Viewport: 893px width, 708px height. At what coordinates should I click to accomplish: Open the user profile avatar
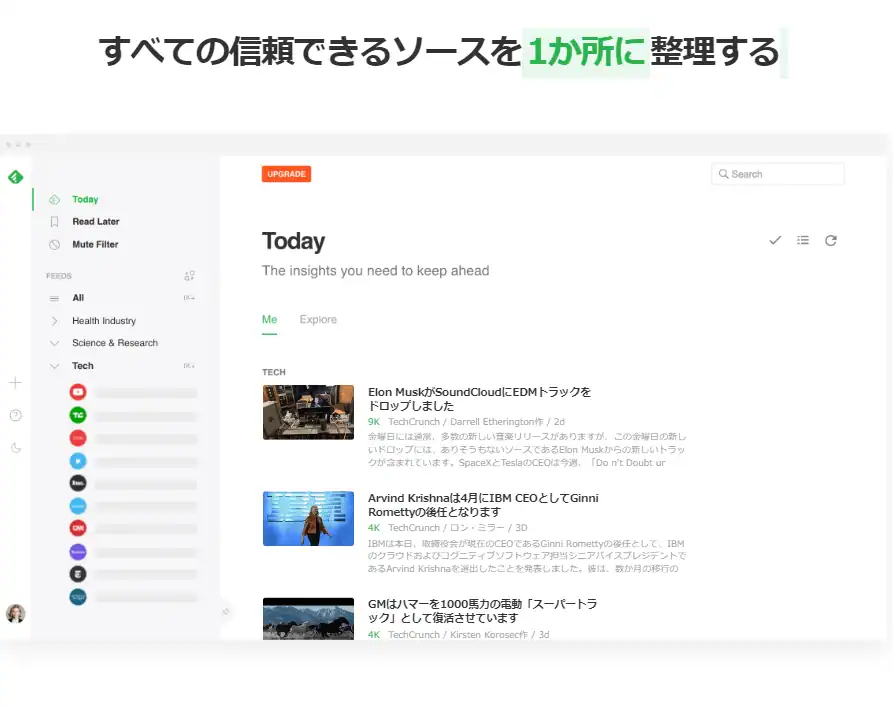[15, 613]
